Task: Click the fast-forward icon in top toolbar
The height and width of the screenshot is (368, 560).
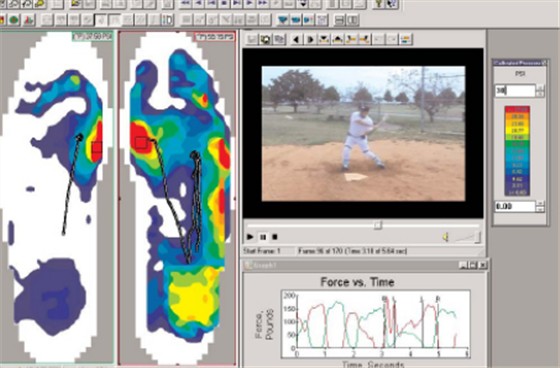Action: pos(263,4)
